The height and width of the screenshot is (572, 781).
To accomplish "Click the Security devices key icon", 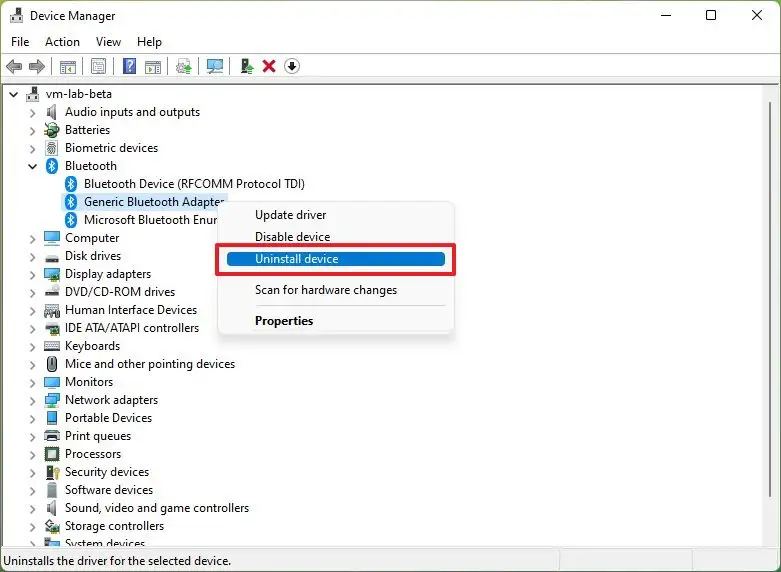I will (x=52, y=472).
